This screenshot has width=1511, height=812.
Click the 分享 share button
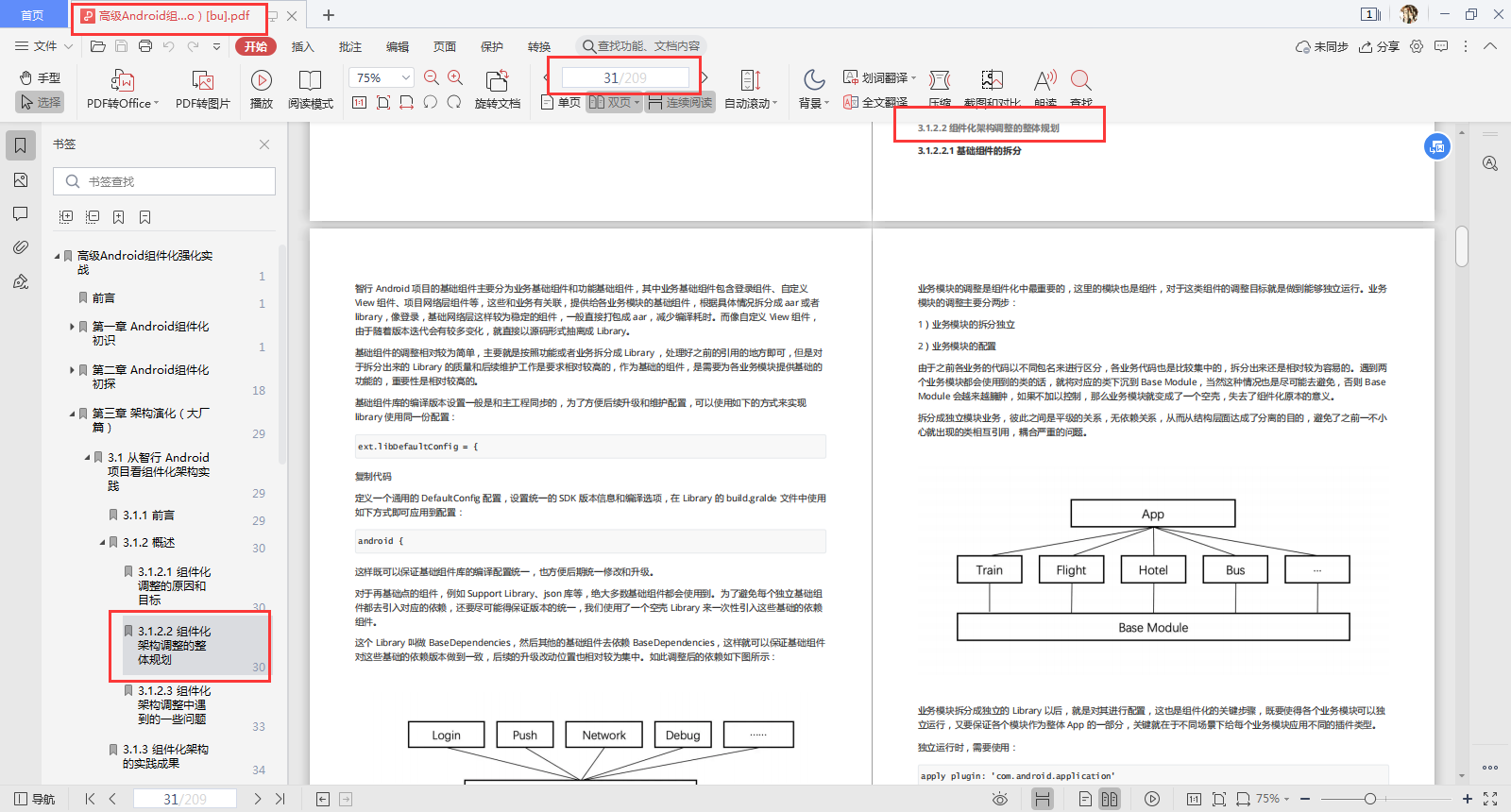pos(1379,46)
